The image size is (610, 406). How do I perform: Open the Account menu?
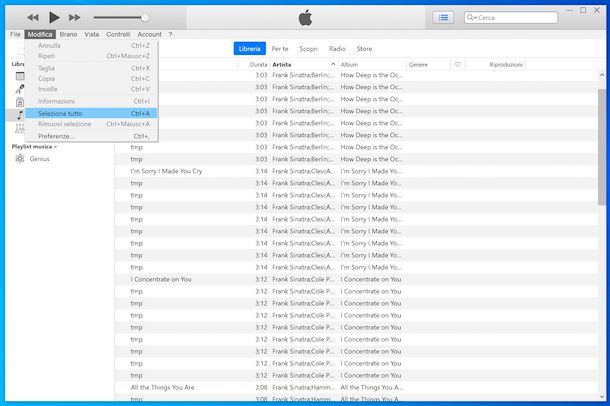tap(149, 34)
